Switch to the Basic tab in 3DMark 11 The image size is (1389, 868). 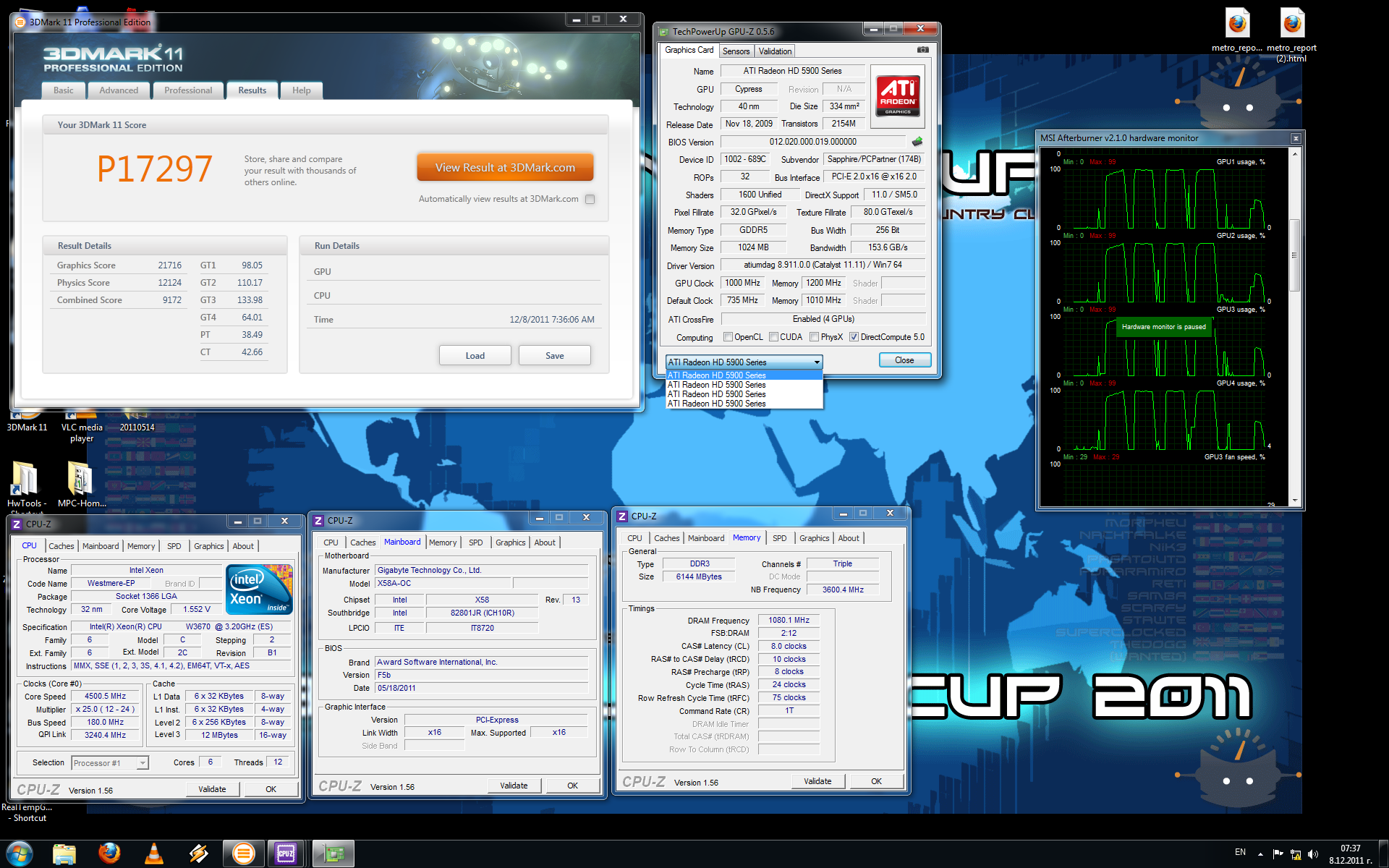coord(63,90)
